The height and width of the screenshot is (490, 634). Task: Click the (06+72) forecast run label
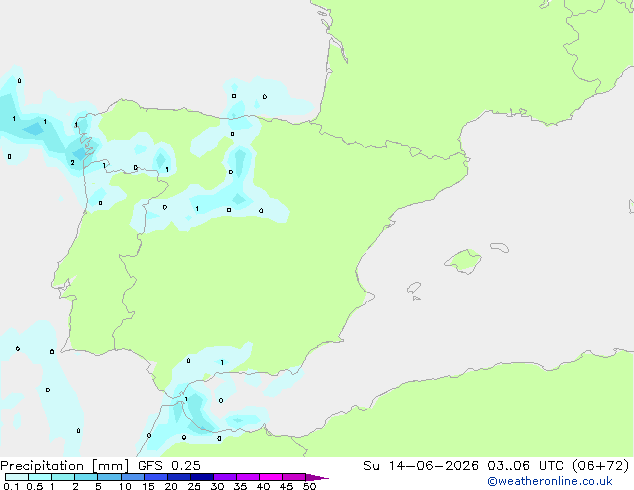(x=601, y=466)
